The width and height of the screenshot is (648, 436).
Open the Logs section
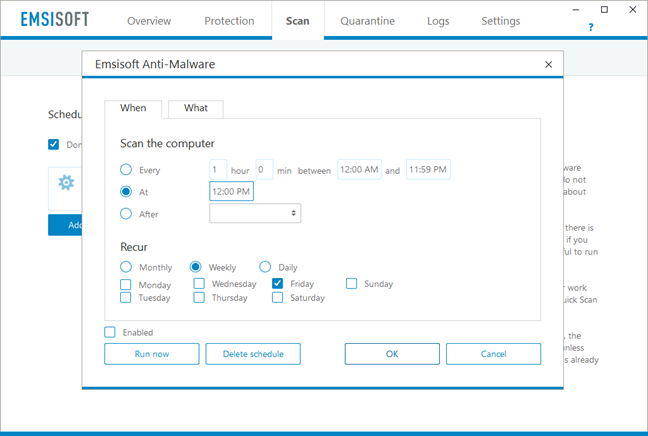[x=438, y=21]
